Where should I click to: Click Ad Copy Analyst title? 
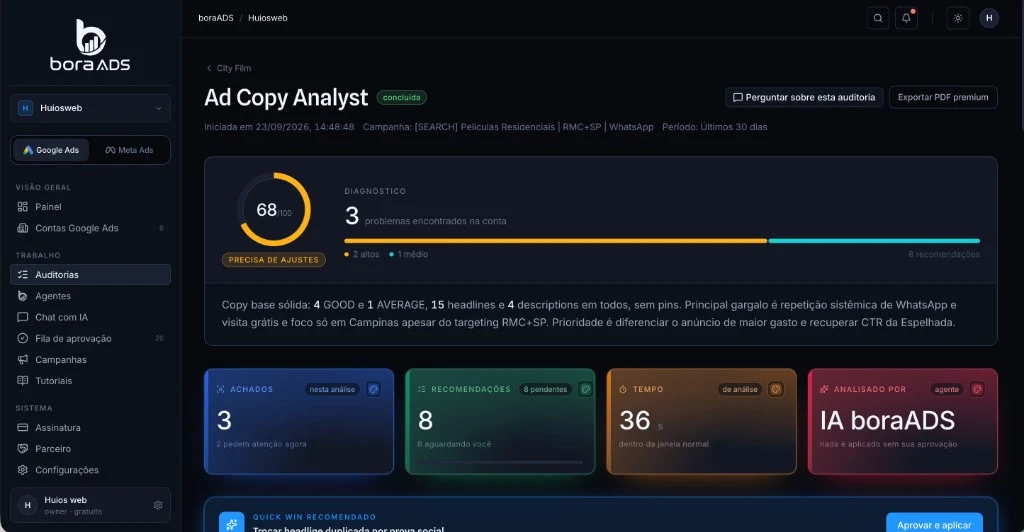click(x=286, y=98)
